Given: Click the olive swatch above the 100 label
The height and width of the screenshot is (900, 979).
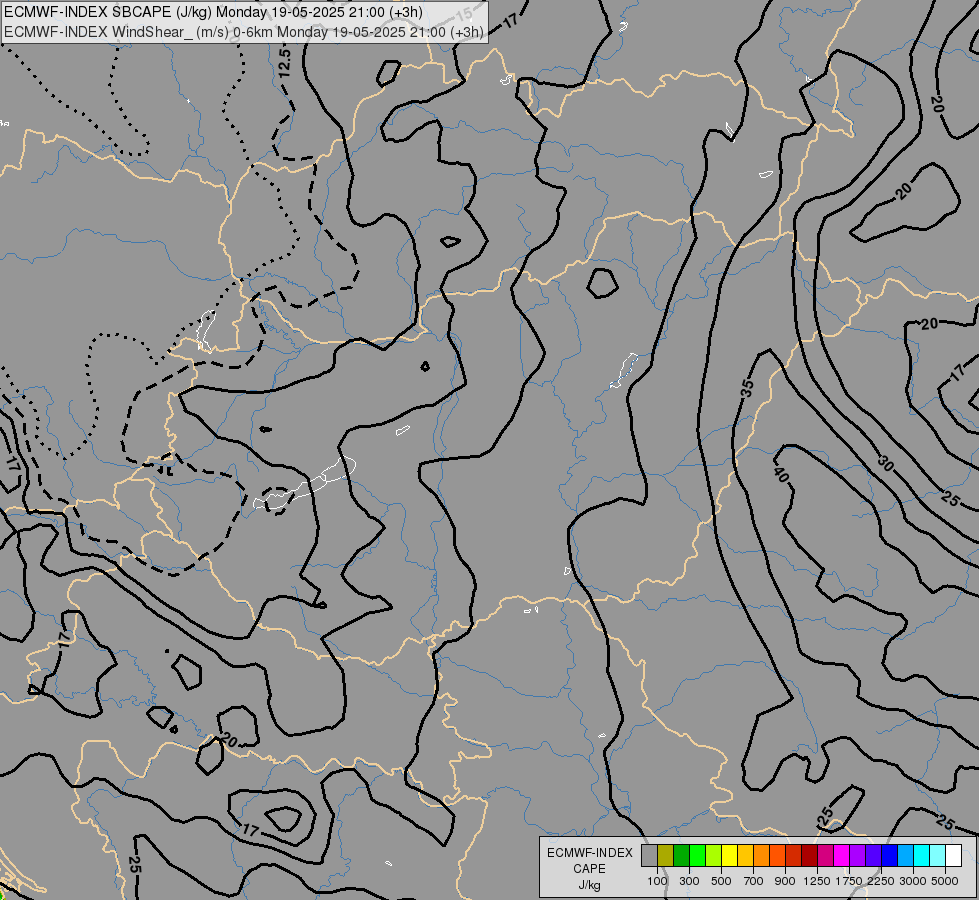Looking at the screenshot, I should 666,856.
